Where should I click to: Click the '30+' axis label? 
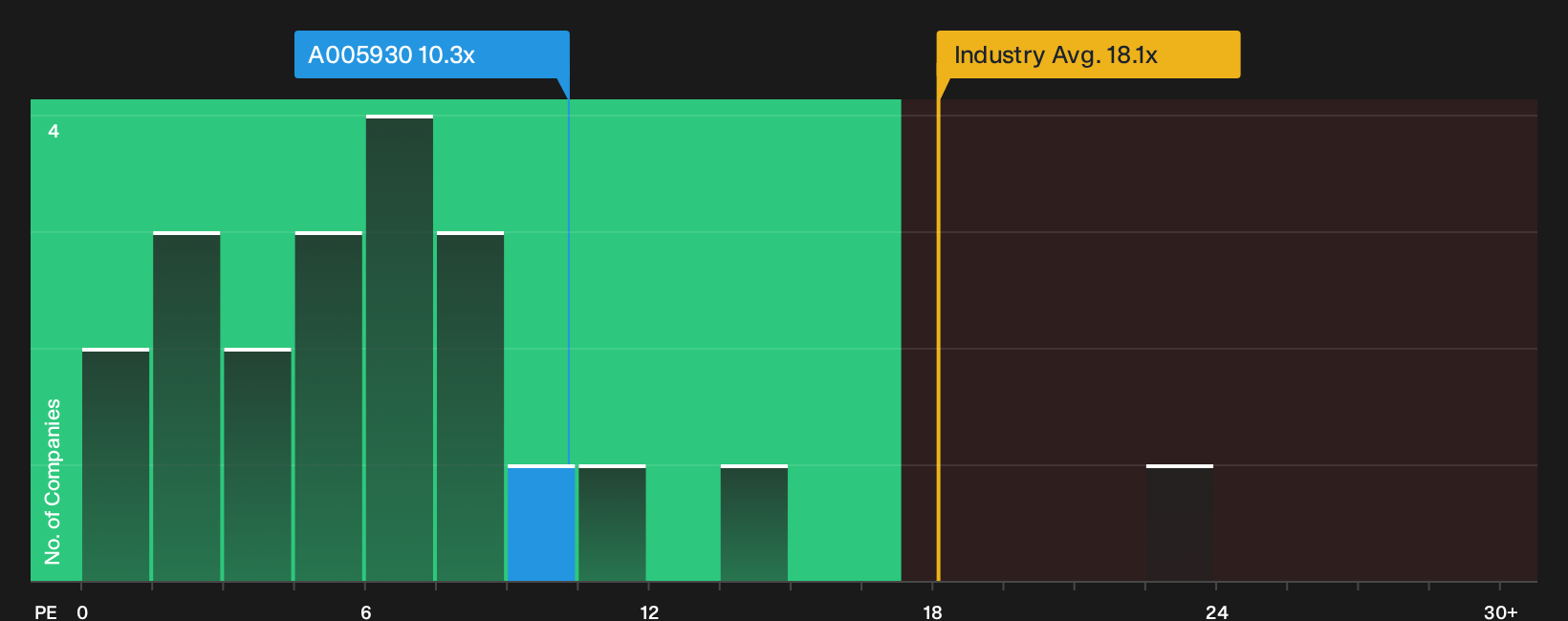(1500, 611)
